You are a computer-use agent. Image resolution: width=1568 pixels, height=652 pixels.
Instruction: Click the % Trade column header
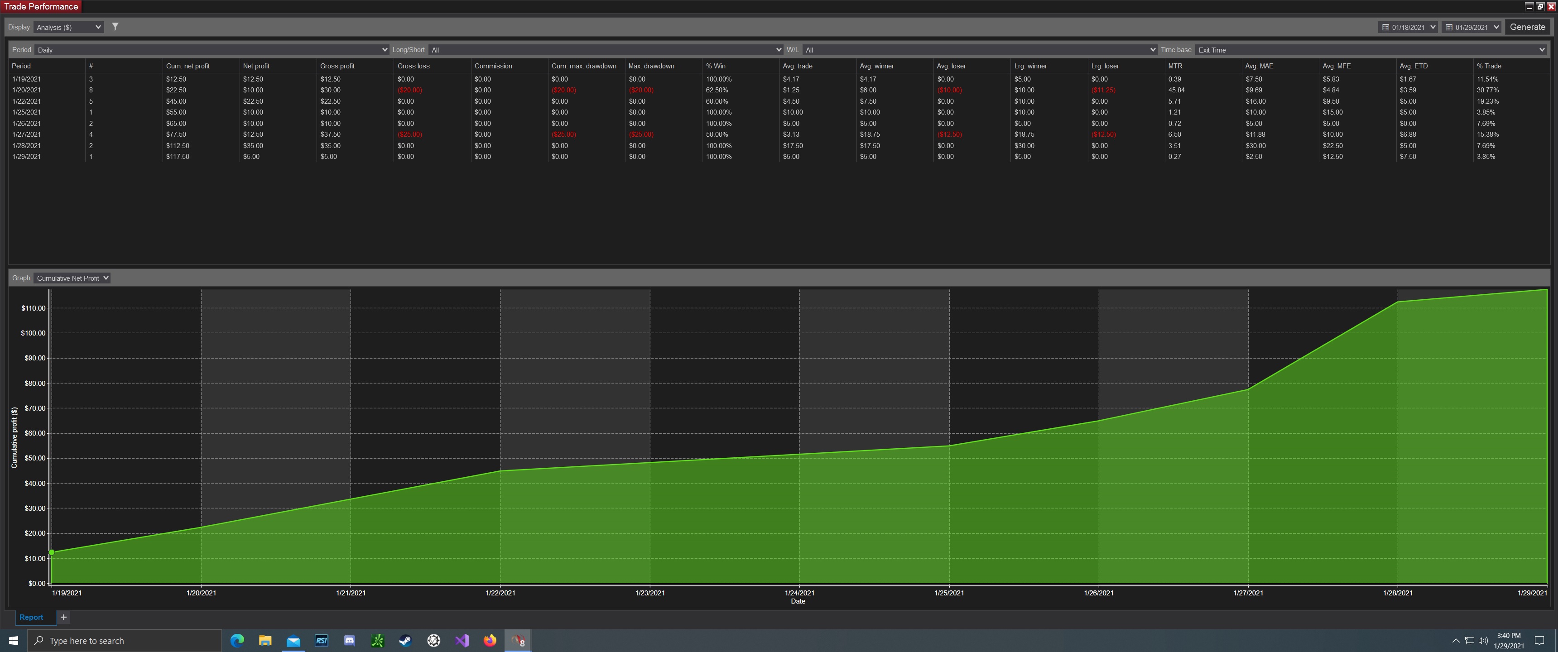(x=1489, y=66)
